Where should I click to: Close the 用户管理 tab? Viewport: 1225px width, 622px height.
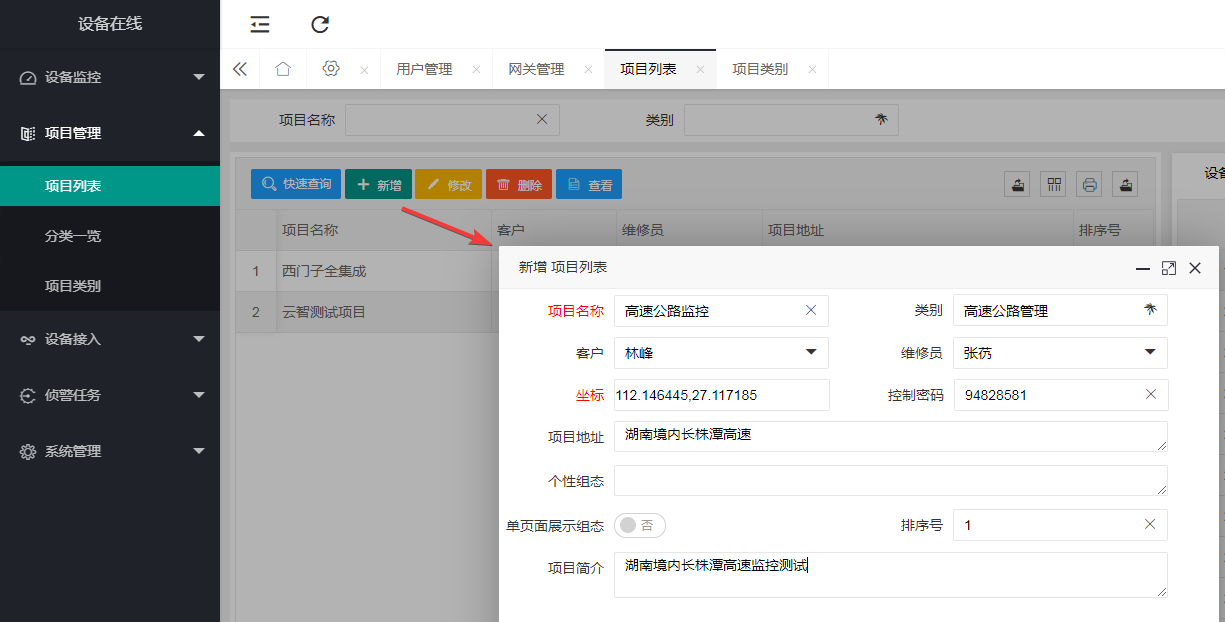tap(476, 70)
